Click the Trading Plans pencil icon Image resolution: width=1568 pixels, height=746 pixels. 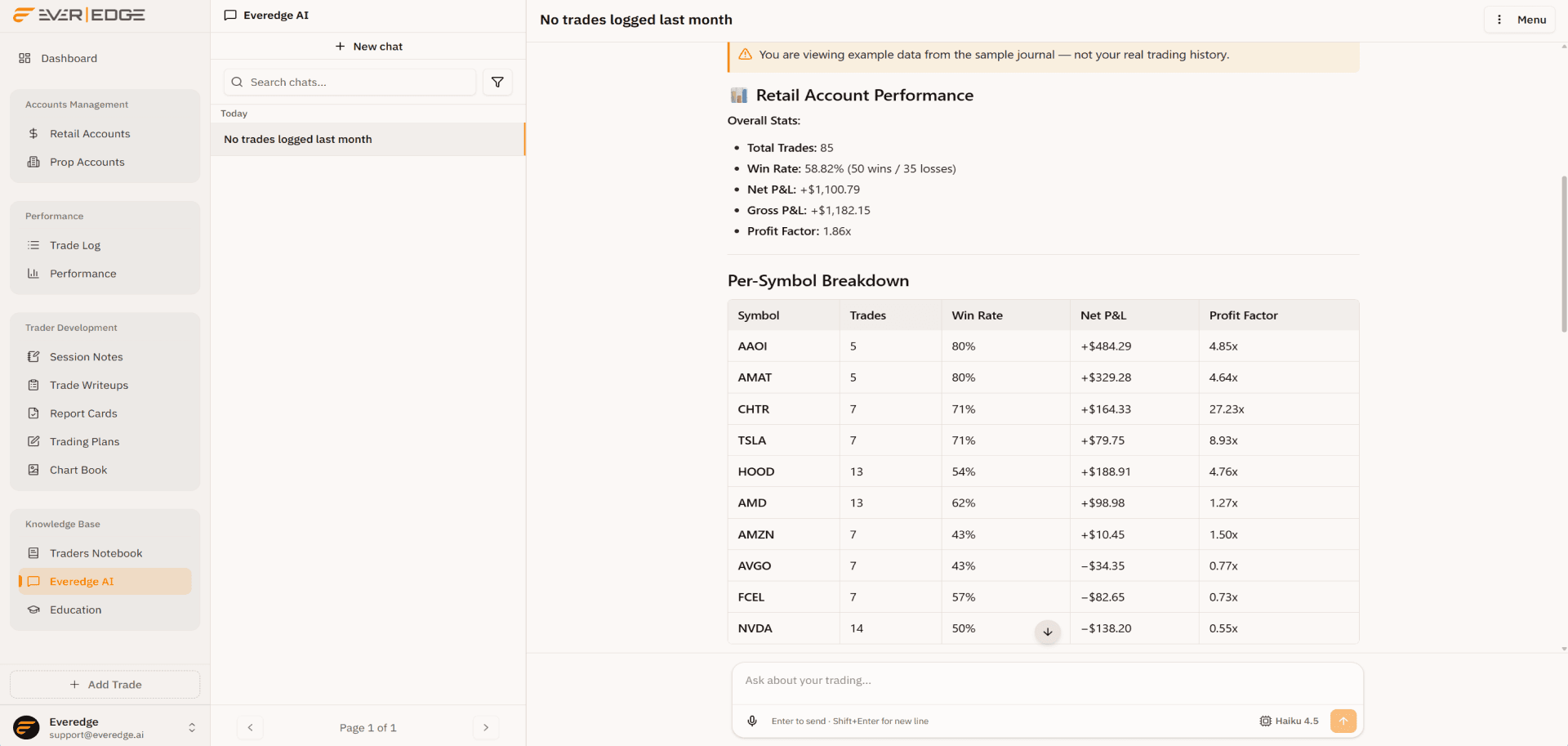click(x=33, y=441)
